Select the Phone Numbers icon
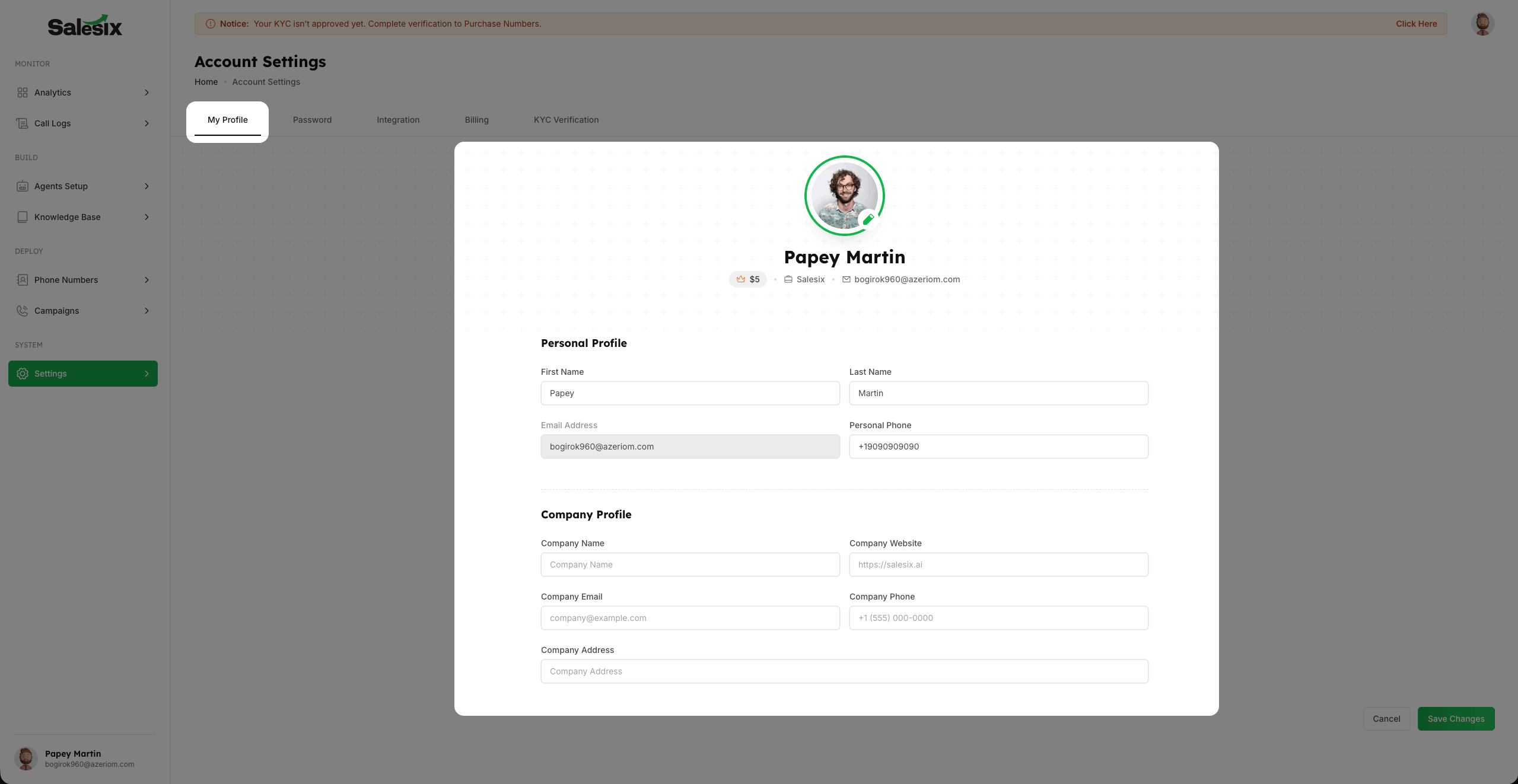 (x=22, y=279)
